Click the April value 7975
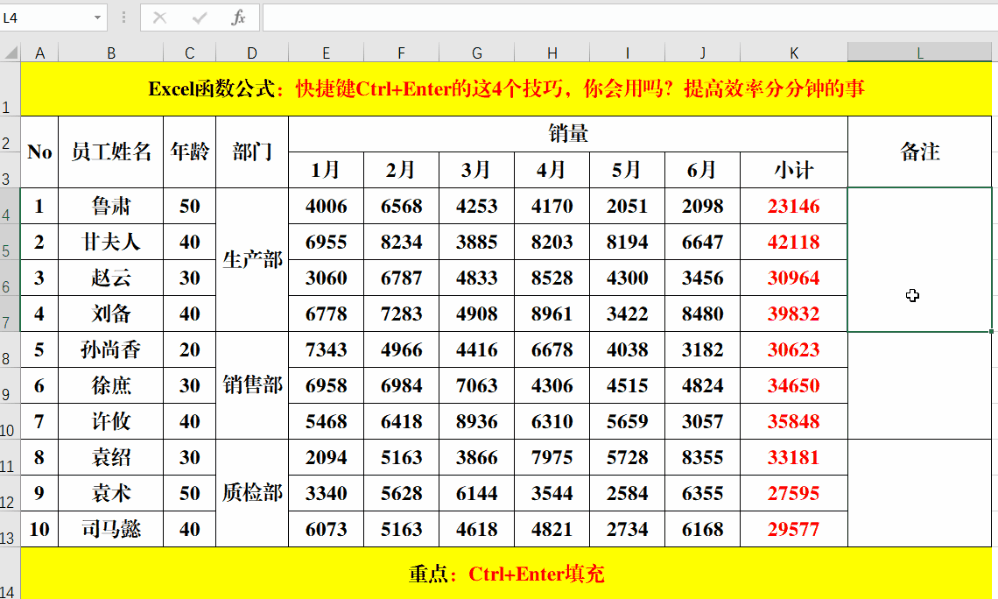The image size is (998, 599). pyautogui.click(x=552, y=457)
